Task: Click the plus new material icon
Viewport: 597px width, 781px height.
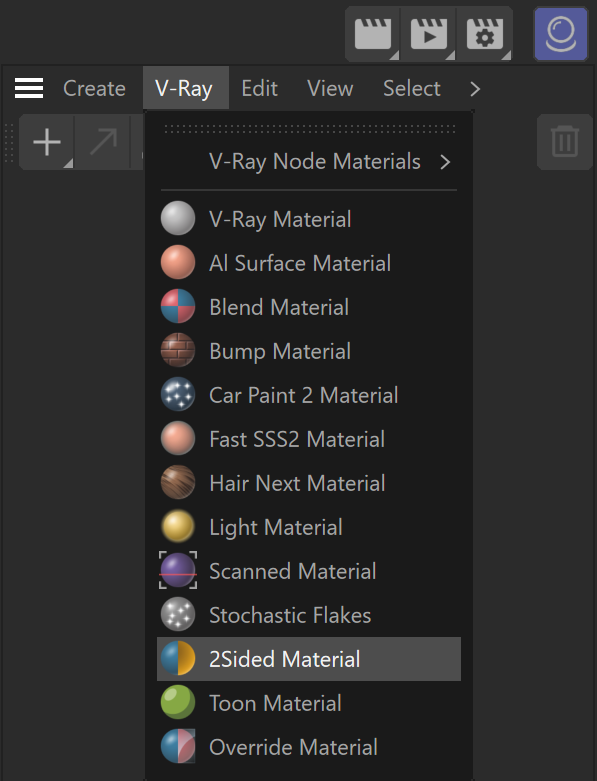Action: [x=47, y=142]
